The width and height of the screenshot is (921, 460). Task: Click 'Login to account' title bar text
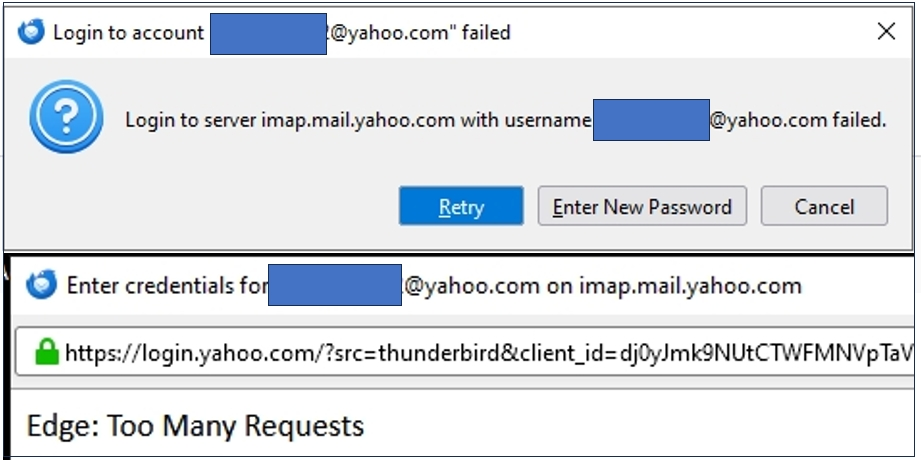pyautogui.click(x=128, y=33)
